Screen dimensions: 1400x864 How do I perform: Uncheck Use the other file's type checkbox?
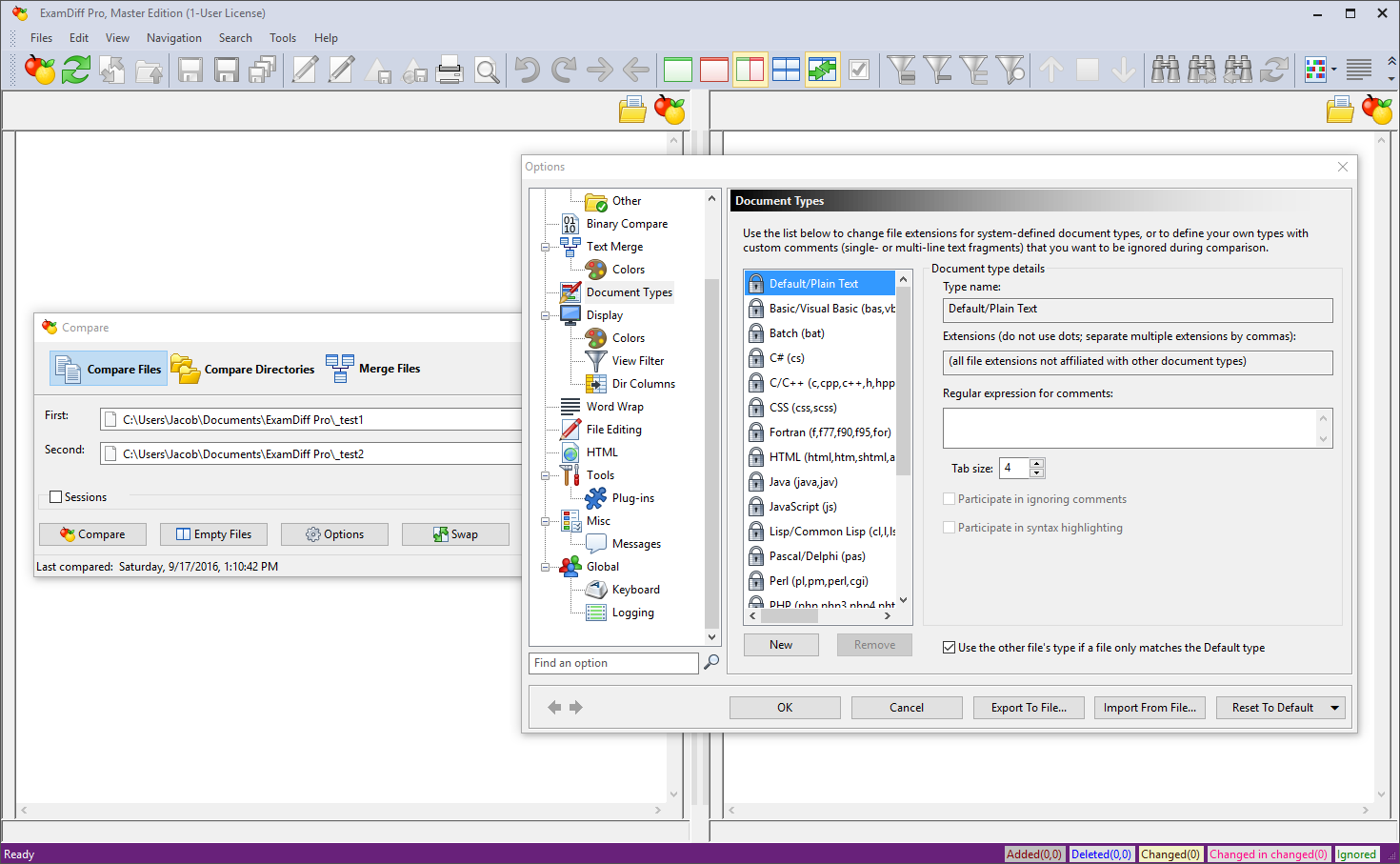coord(949,648)
